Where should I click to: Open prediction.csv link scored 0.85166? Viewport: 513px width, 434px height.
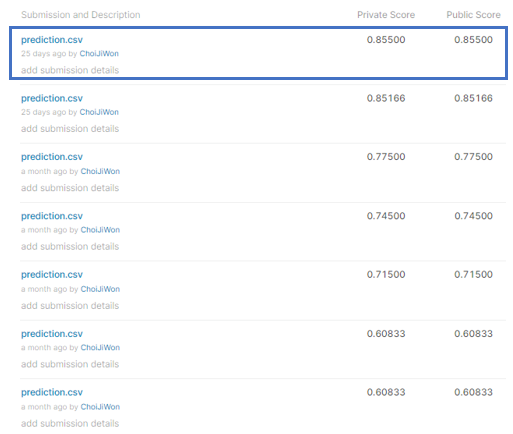[x=52, y=99]
